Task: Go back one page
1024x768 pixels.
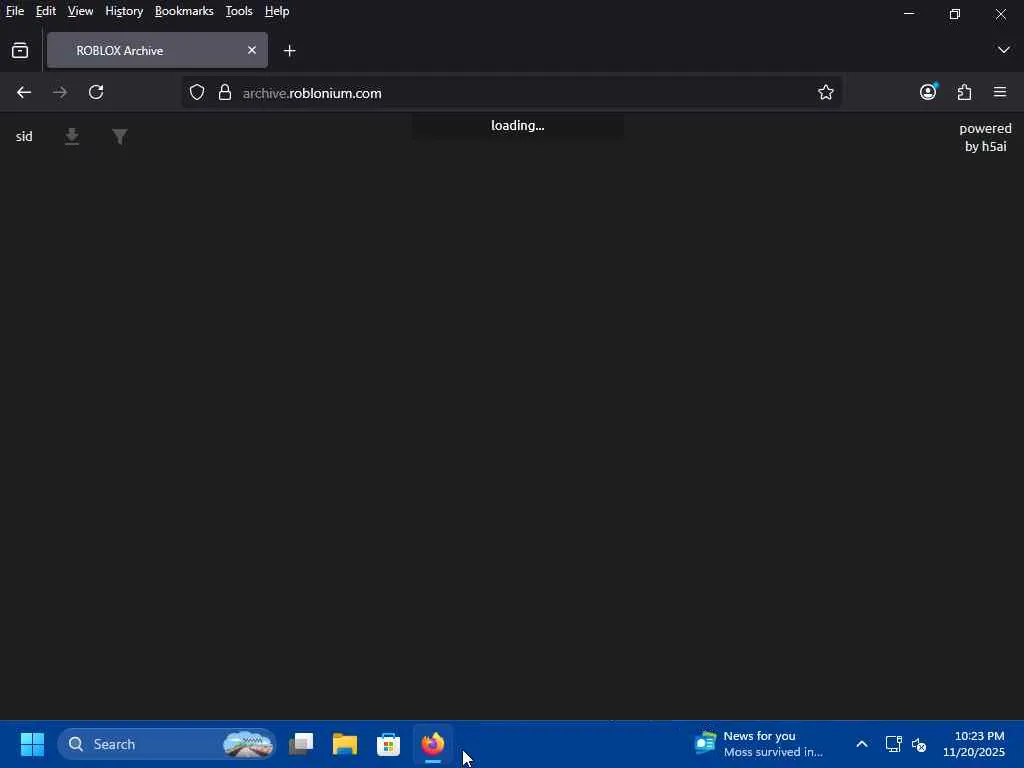Action: [24, 93]
